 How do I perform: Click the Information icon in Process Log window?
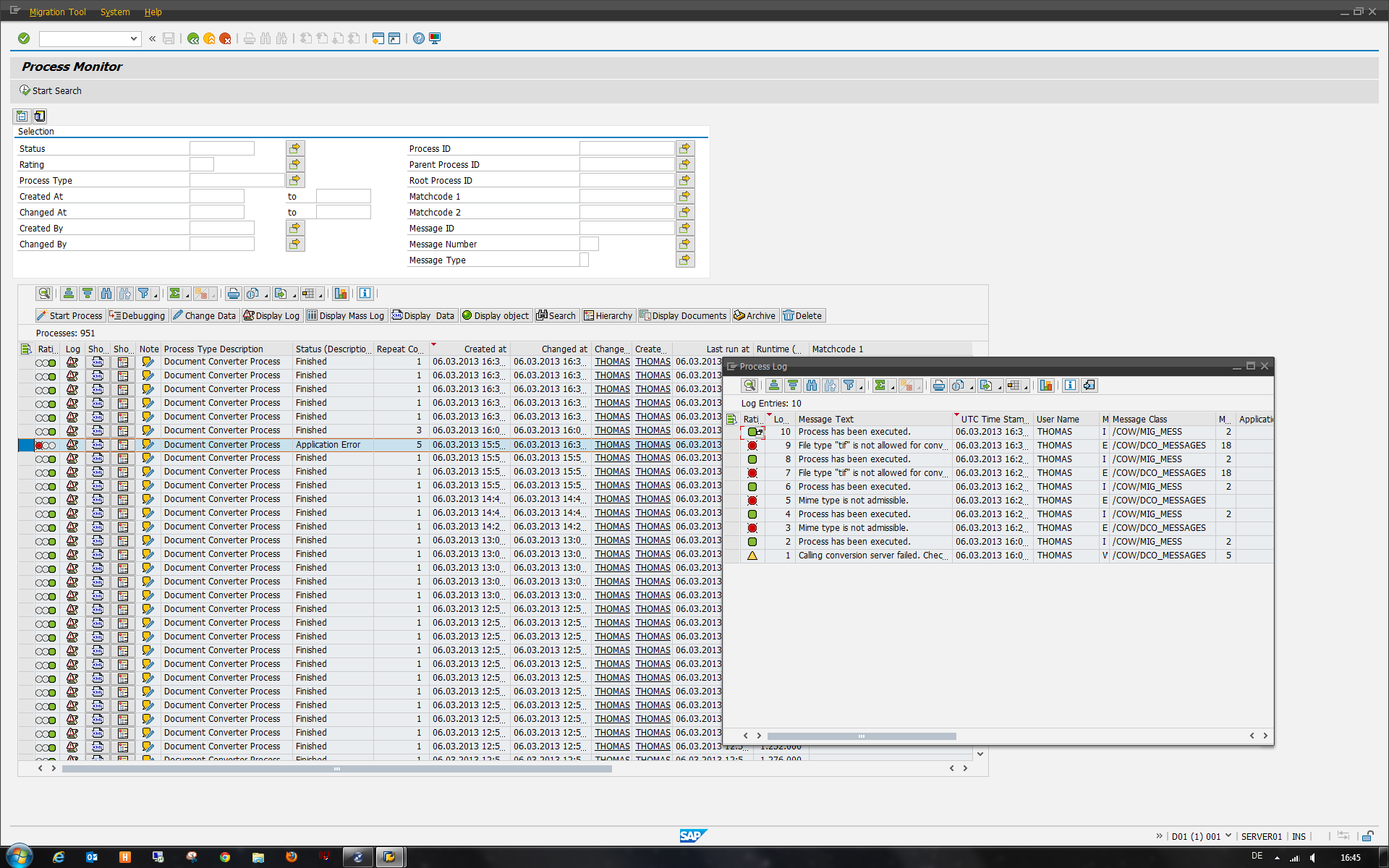(x=1070, y=386)
